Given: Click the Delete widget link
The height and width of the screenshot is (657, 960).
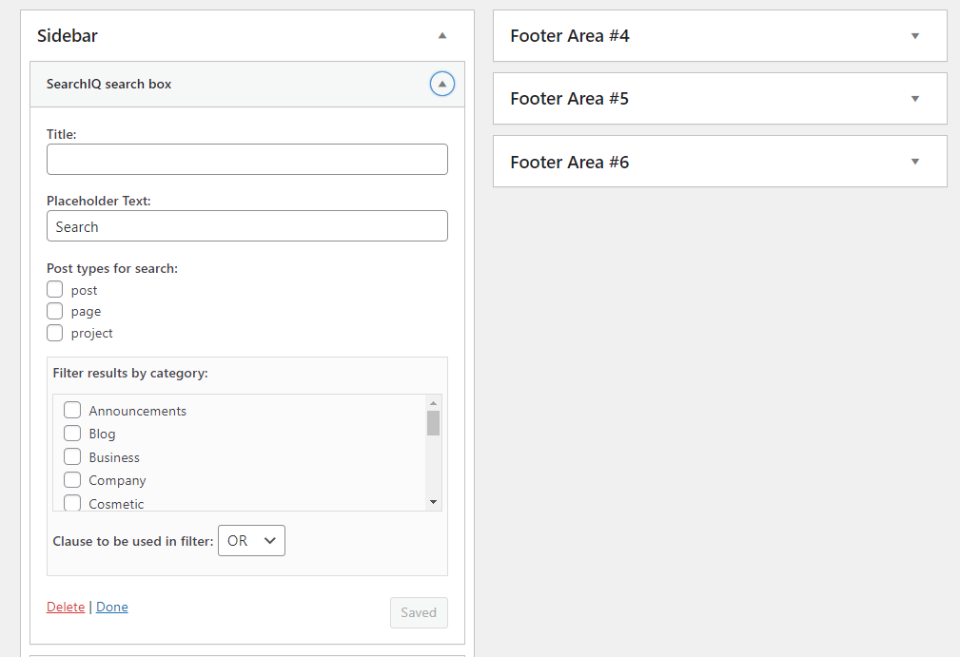Looking at the screenshot, I should (x=65, y=607).
